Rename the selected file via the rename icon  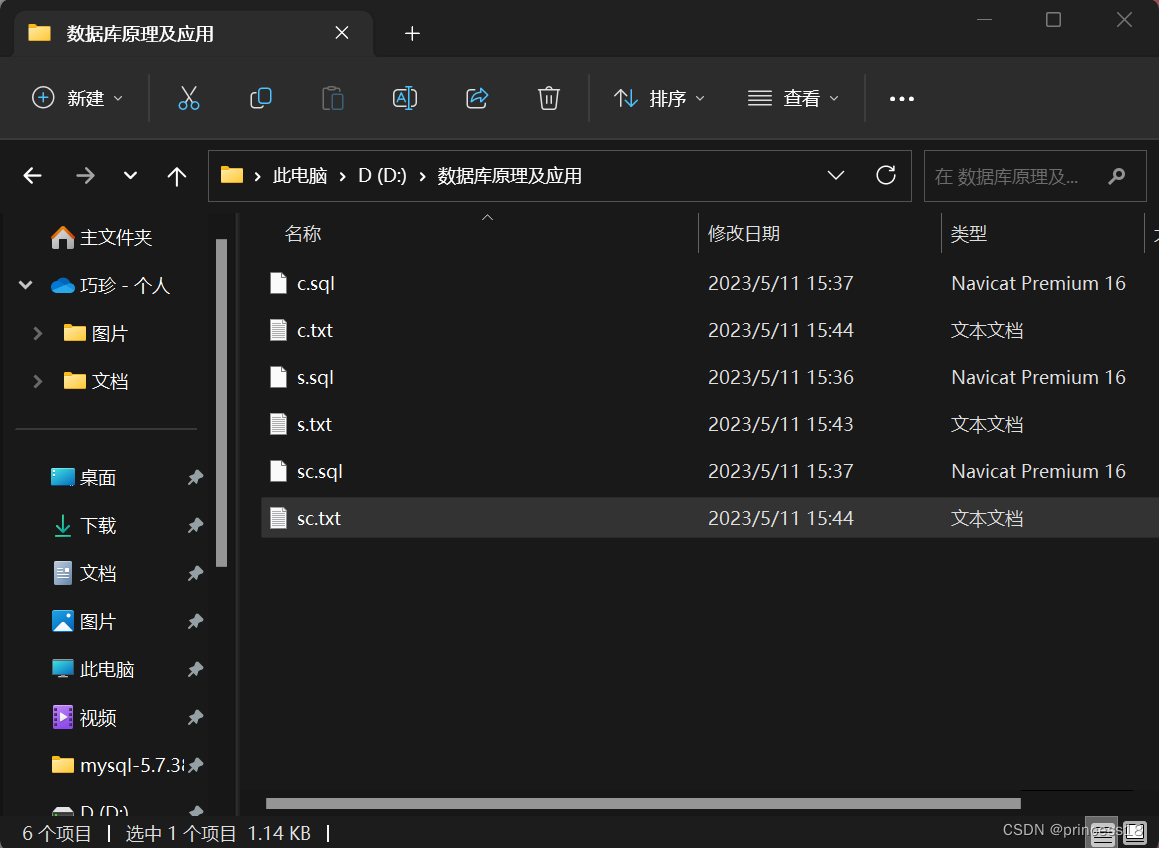(x=404, y=98)
